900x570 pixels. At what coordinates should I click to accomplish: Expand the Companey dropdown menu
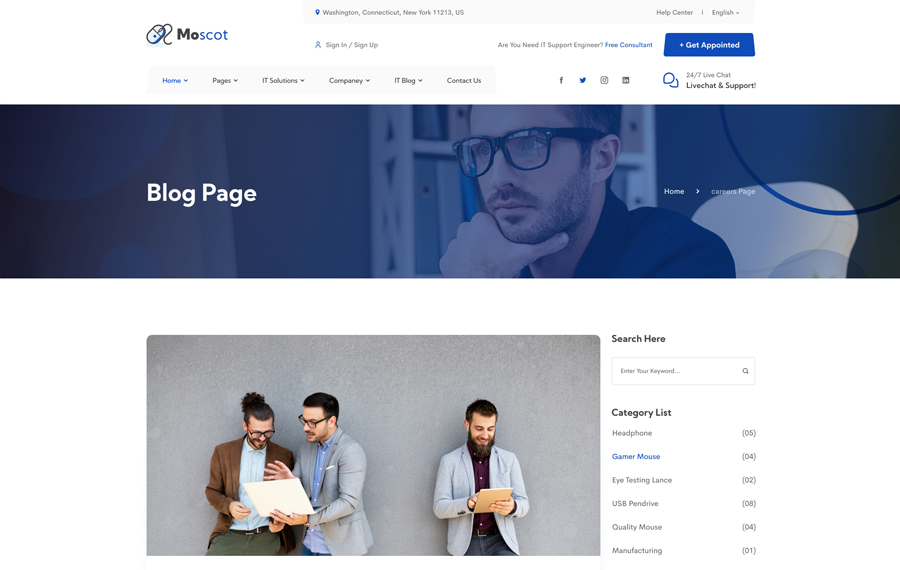349,81
